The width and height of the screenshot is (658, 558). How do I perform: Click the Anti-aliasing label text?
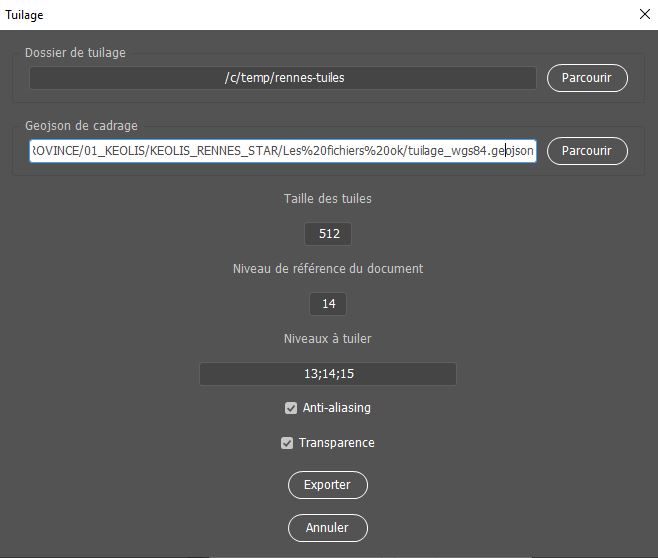[x=337, y=408]
